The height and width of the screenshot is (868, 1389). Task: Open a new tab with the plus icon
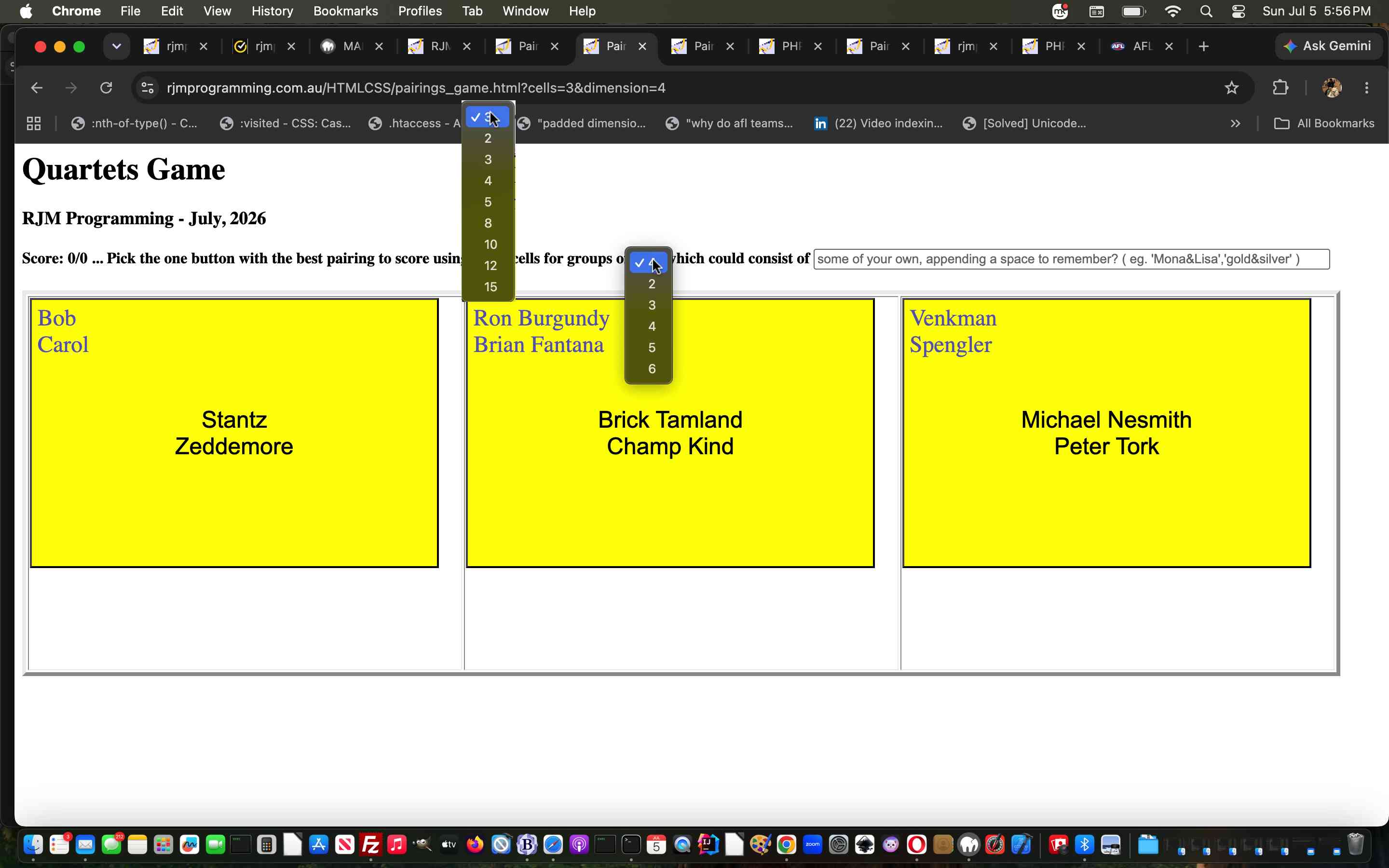tap(1204, 46)
